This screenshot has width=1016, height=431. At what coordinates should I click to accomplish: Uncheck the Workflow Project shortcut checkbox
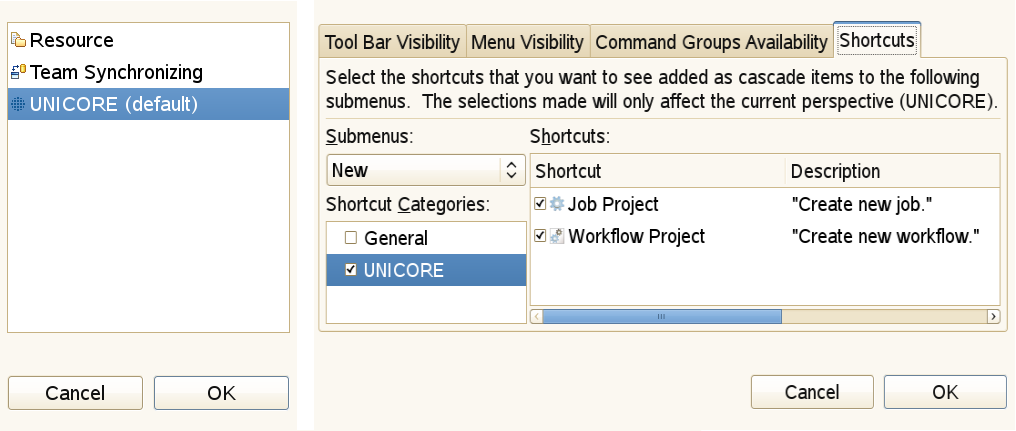(540, 237)
